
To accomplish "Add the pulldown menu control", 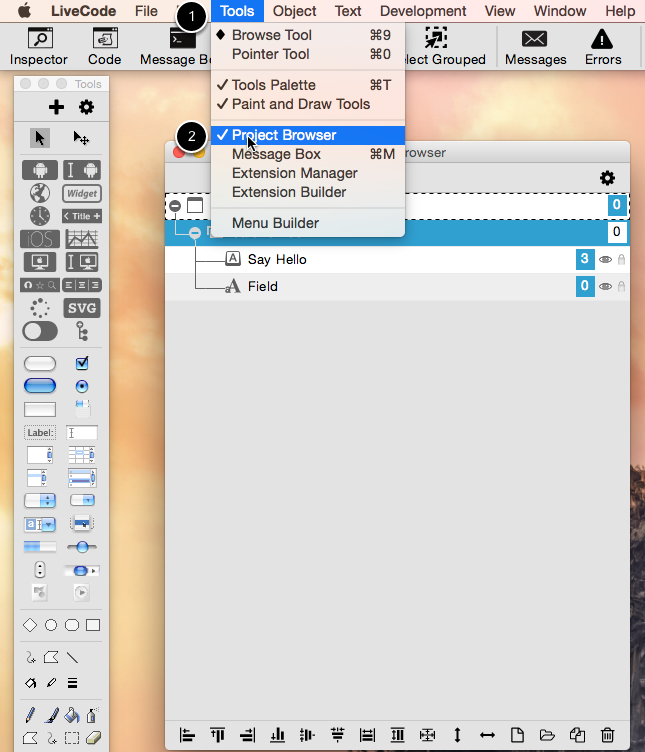I will [82, 500].
